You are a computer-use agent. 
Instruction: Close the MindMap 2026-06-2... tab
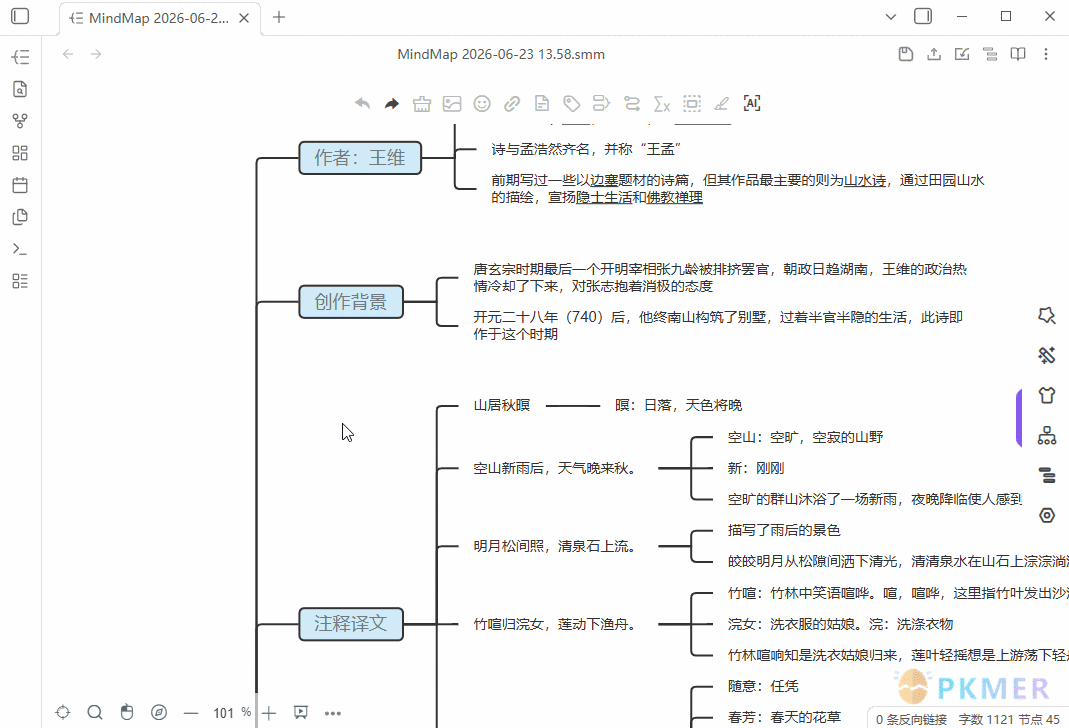point(244,18)
